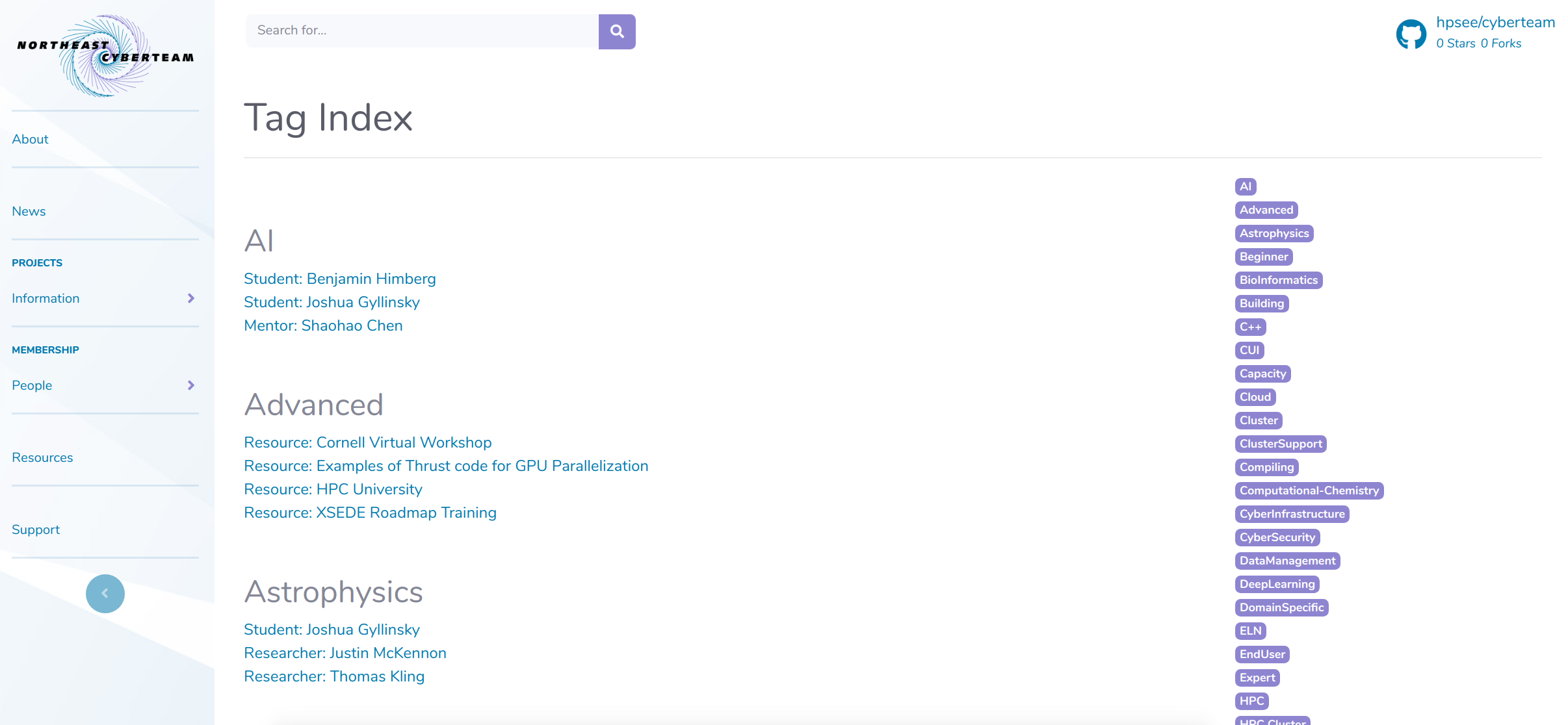Select the DomainSpecific tag badge
This screenshot has width=1568, height=725.
point(1282,607)
